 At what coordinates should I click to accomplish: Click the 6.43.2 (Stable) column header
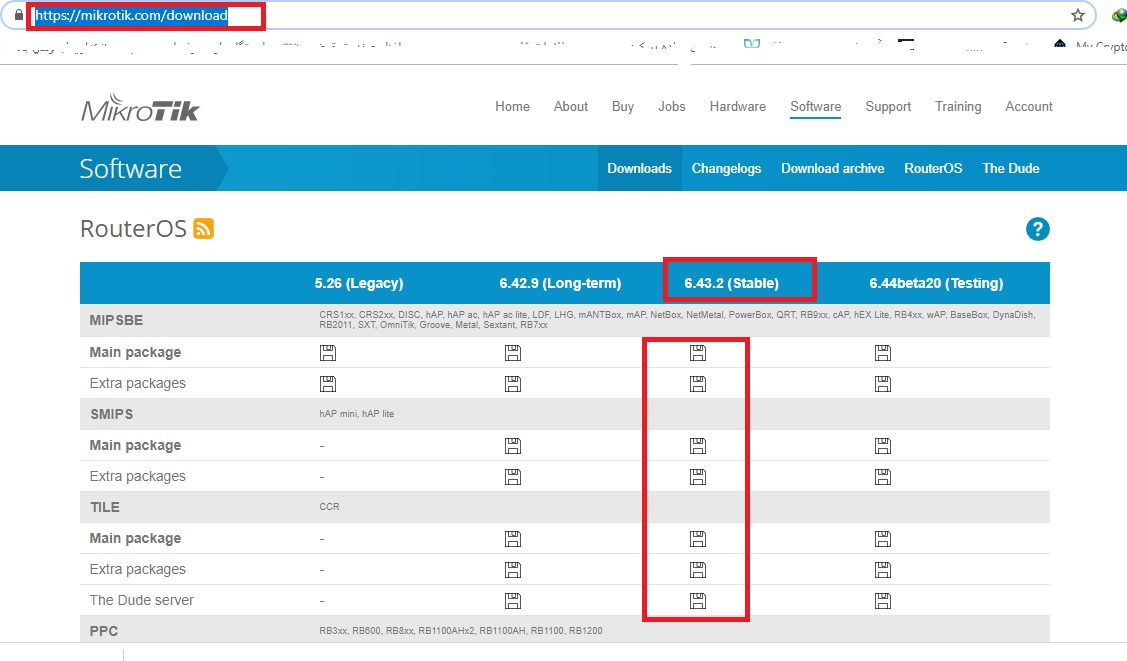pyautogui.click(x=732, y=283)
